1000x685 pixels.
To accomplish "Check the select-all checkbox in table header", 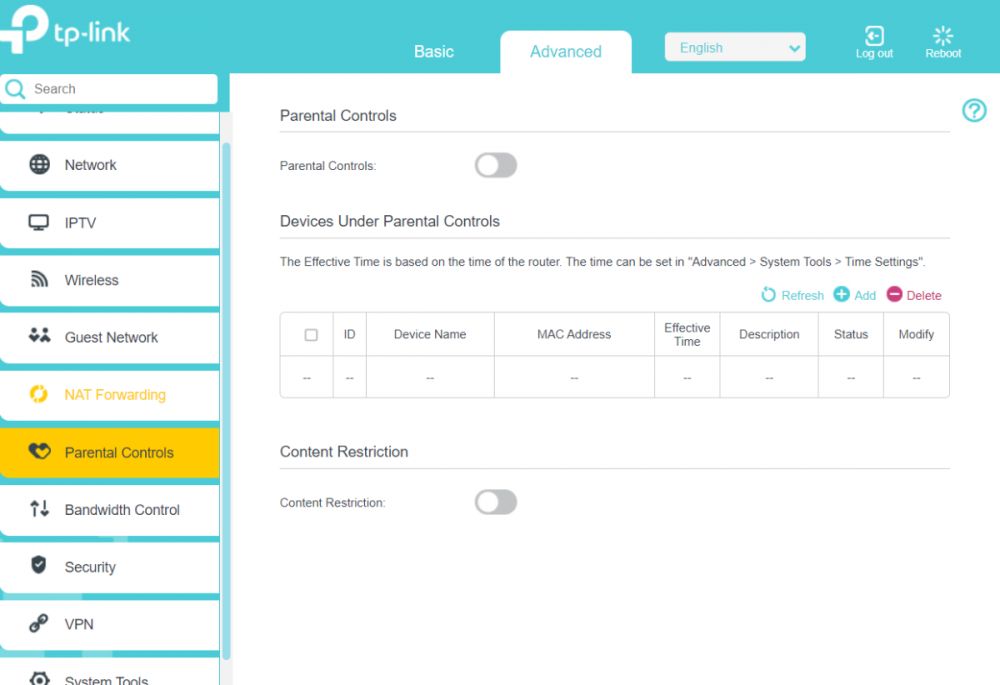I will pyautogui.click(x=311, y=335).
